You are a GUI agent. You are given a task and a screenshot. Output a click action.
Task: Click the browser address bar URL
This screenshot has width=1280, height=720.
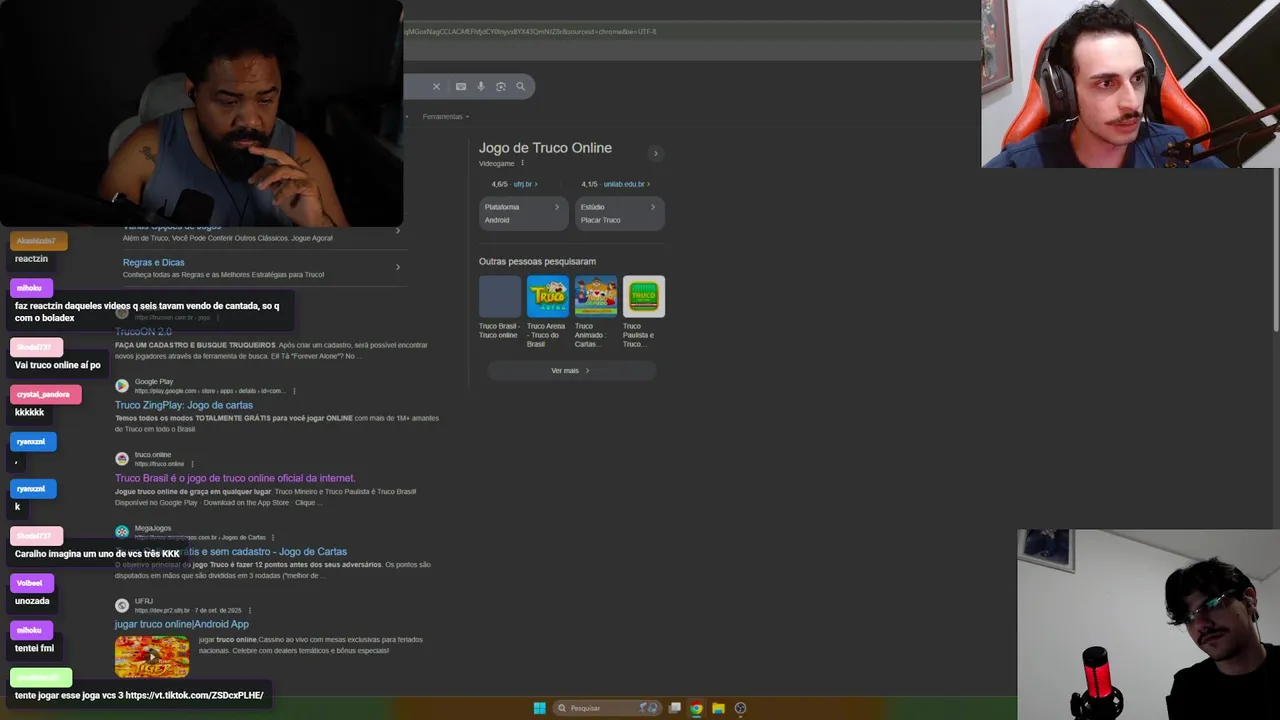[530, 31]
